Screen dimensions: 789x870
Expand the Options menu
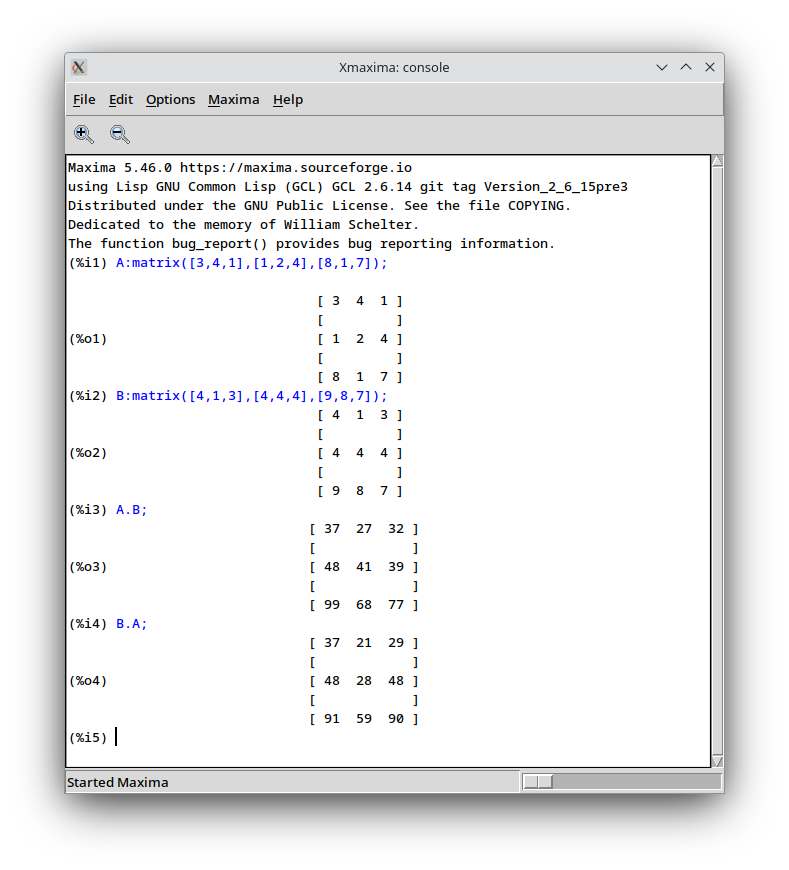tap(170, 100)
